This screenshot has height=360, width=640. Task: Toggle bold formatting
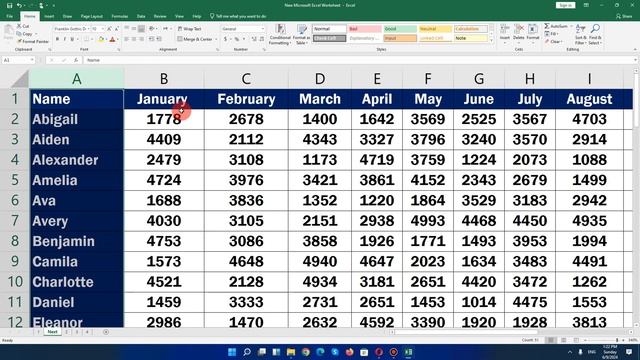coord(57,39)
